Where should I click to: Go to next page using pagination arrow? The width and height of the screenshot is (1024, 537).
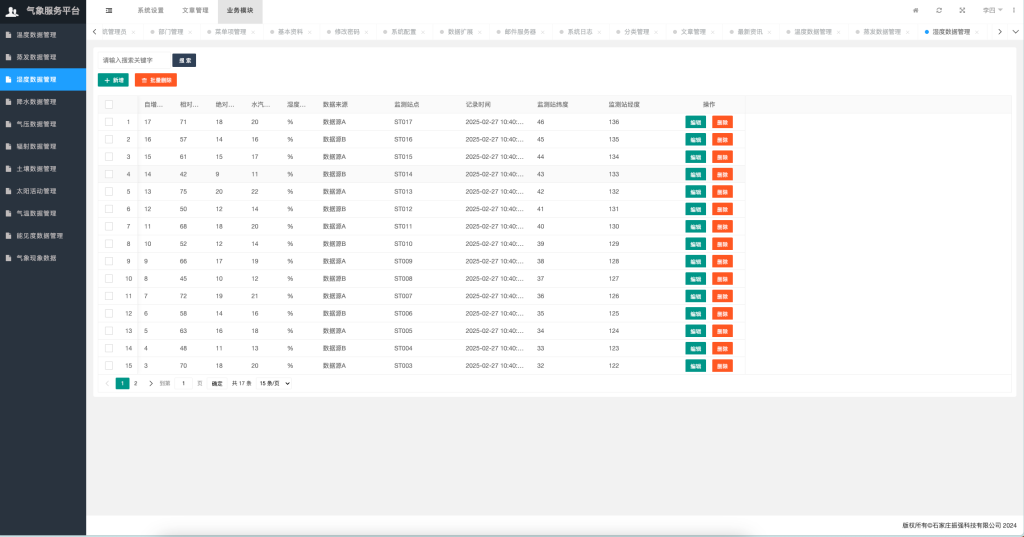(x=151, y=383)
